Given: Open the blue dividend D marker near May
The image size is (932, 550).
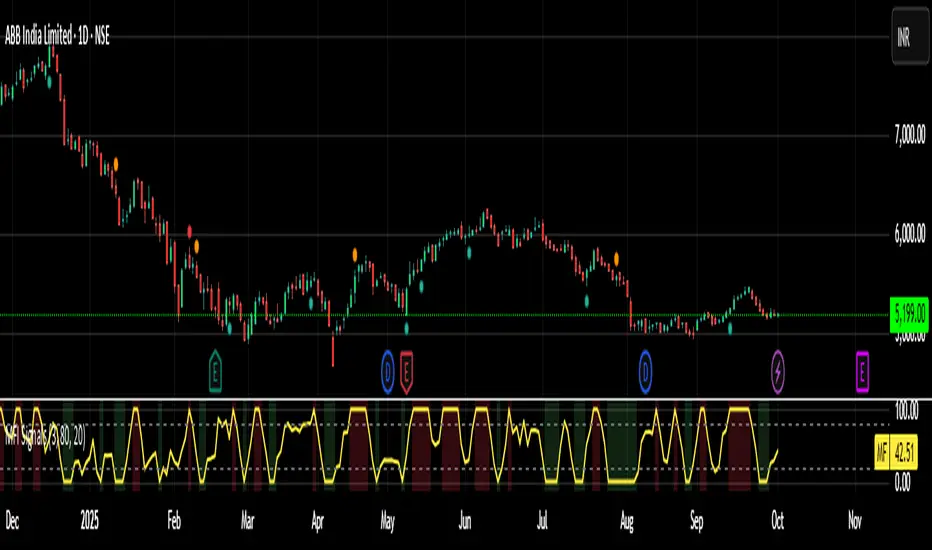Looking at the screenshot, I should (x=388, y=372).
